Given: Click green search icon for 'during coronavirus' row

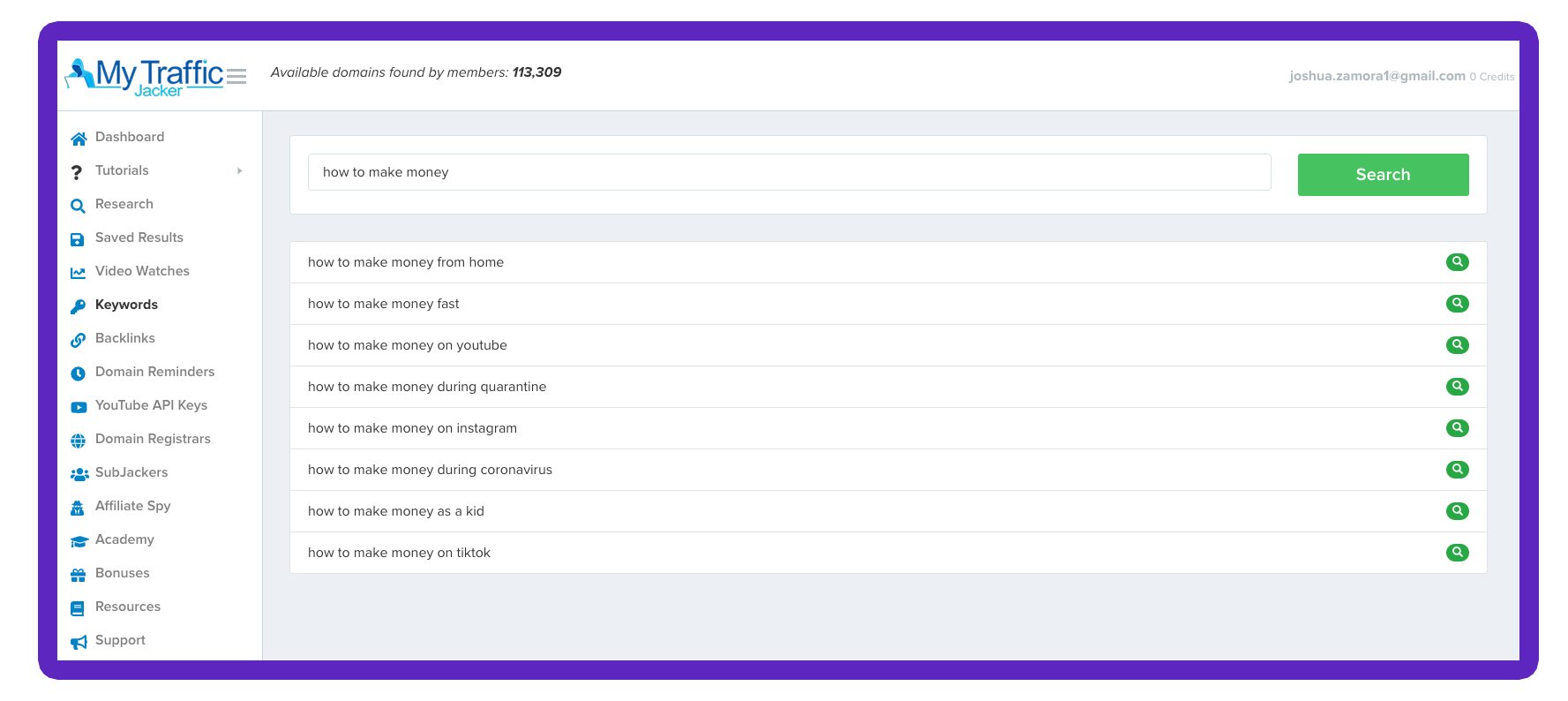Looking at the screenshot, I should pos(1458,470).
